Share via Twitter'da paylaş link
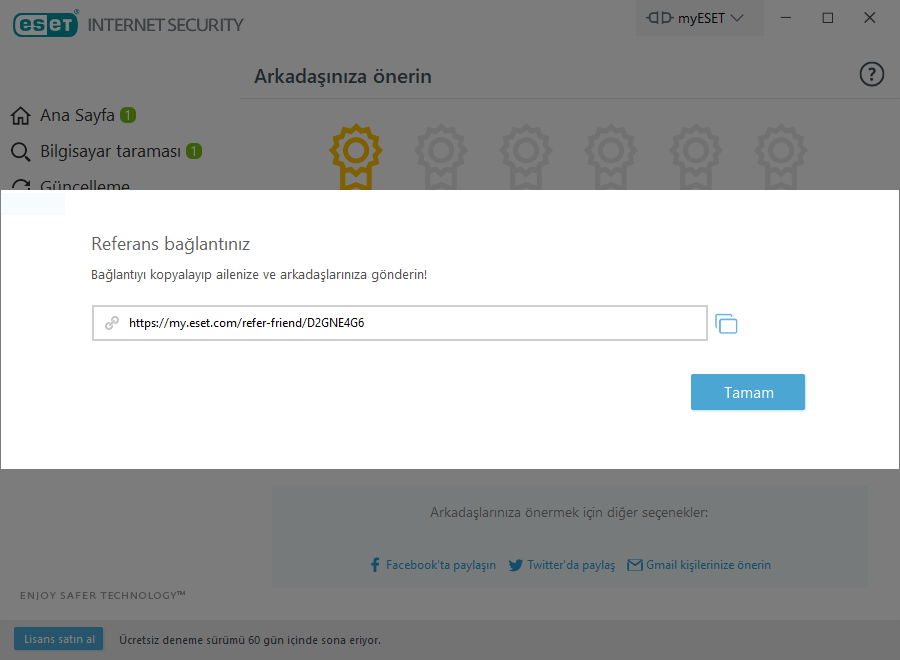This screenshot has width=900, height=660. (x=571, y=565)
